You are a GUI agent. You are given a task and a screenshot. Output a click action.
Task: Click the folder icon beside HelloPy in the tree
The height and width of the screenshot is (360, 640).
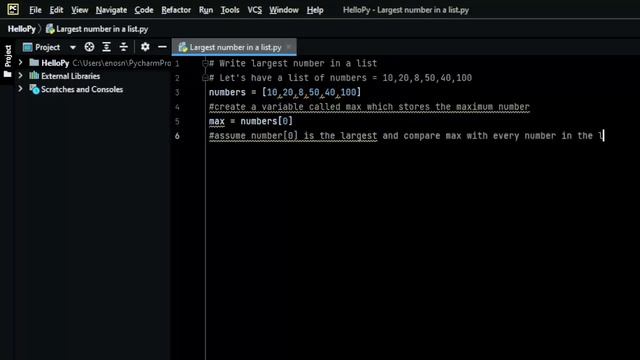pos(34,62)
